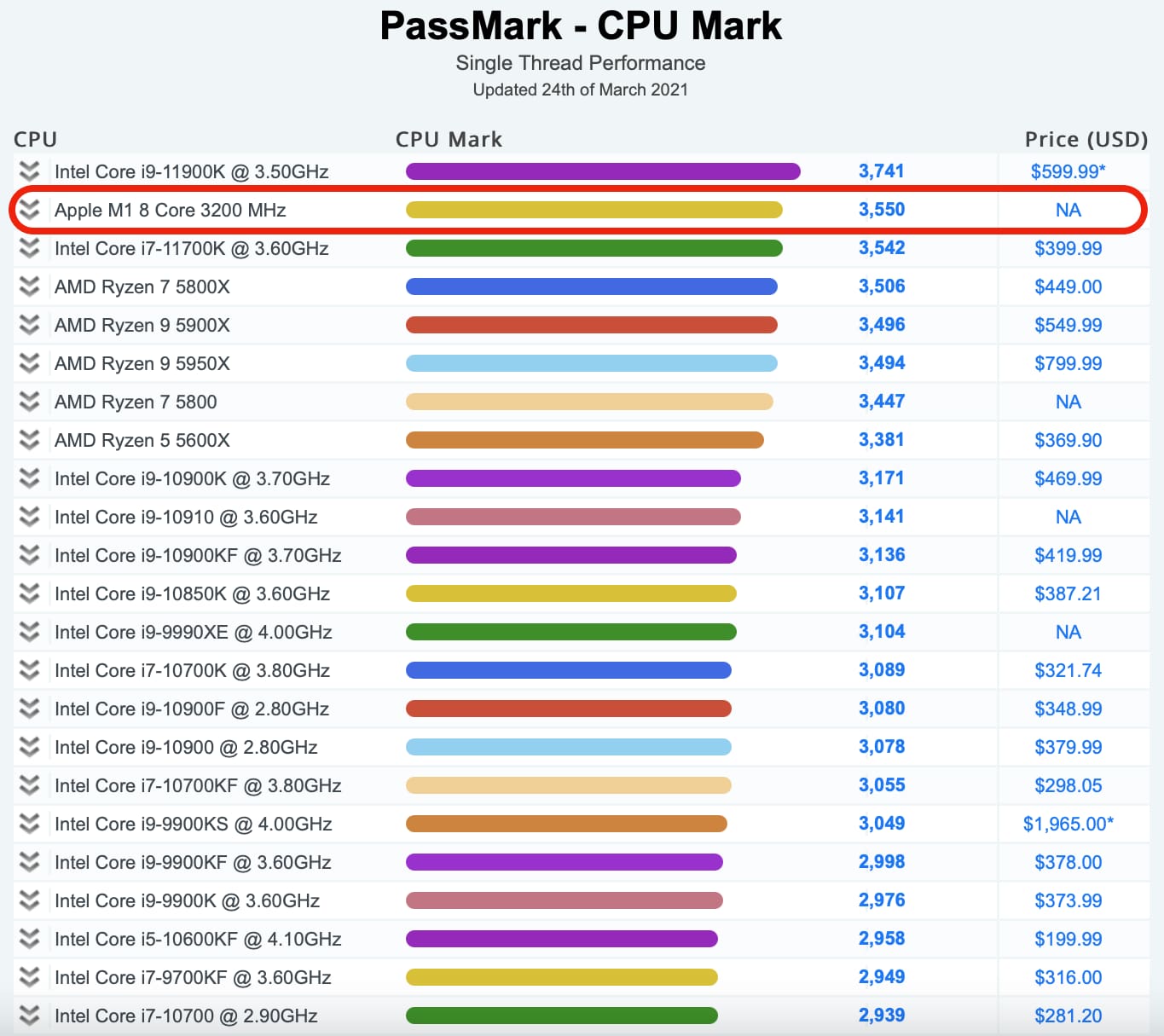Screen dimensions: 1164x1036
Task: Click the $449.00 price for Ryzen 7 5800X
Action: (x=1068, y=286)
